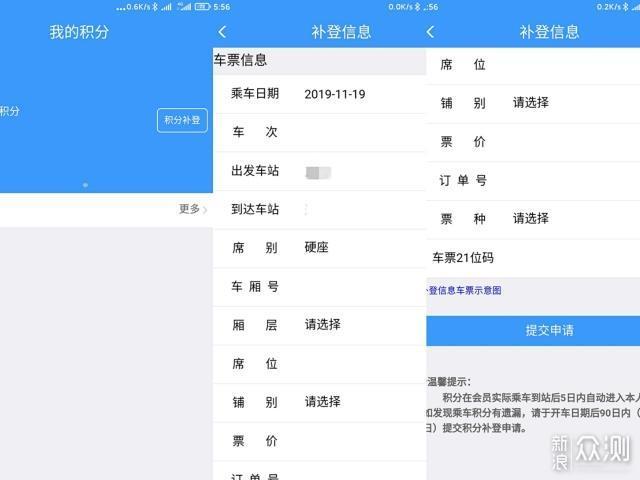The width and height of the screenshot is (640, 480).
Task: Tap the 订单号 field in right panel
Action: point(560,181)
